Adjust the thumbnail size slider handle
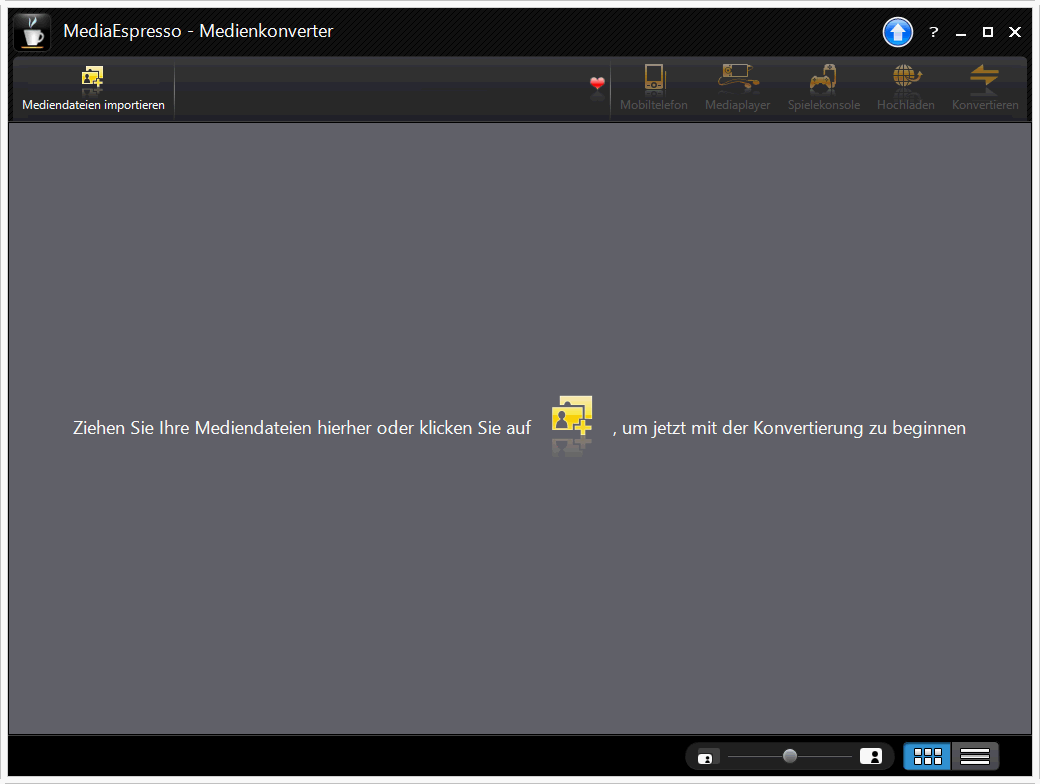 (789, 756)
